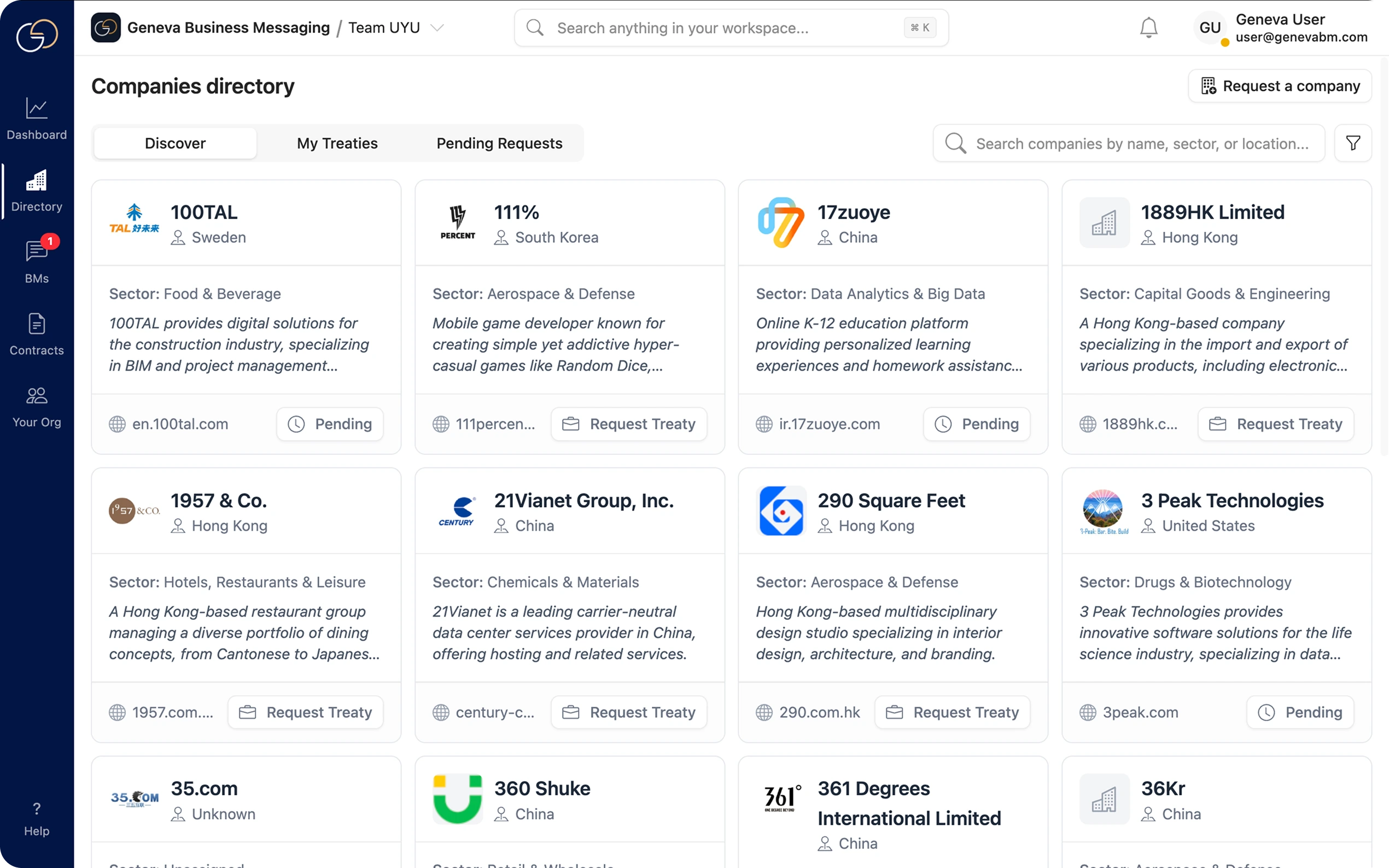Click user@genevabm.com account email
This screenshot has width=1389, height=868.
[x=1301, y=37]
